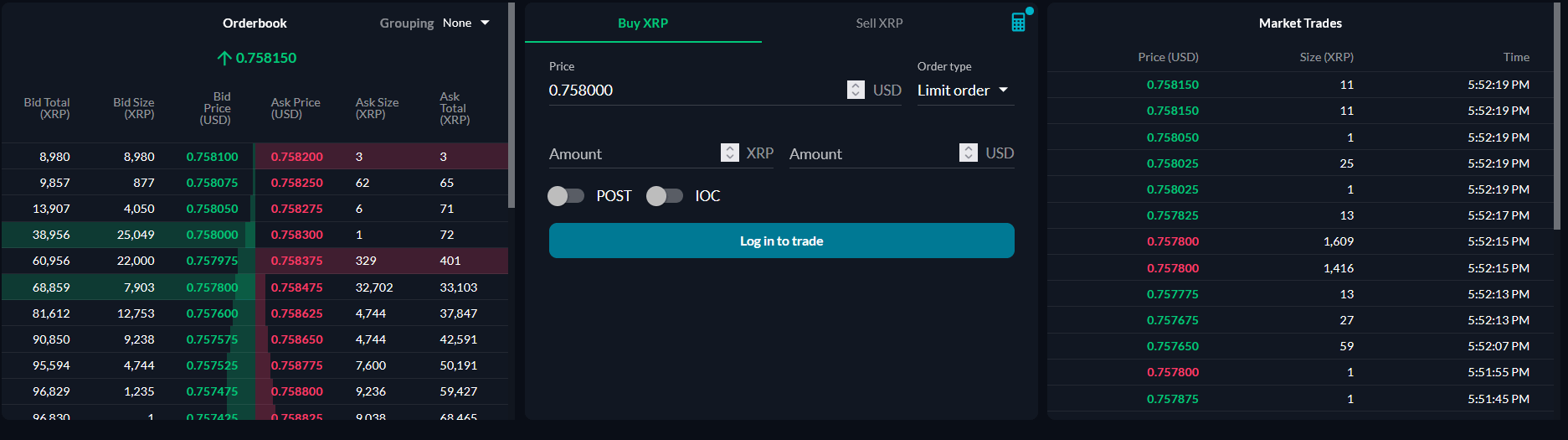
Task: Click the USD Amount stepper arrows
Action: click(969, 153)
